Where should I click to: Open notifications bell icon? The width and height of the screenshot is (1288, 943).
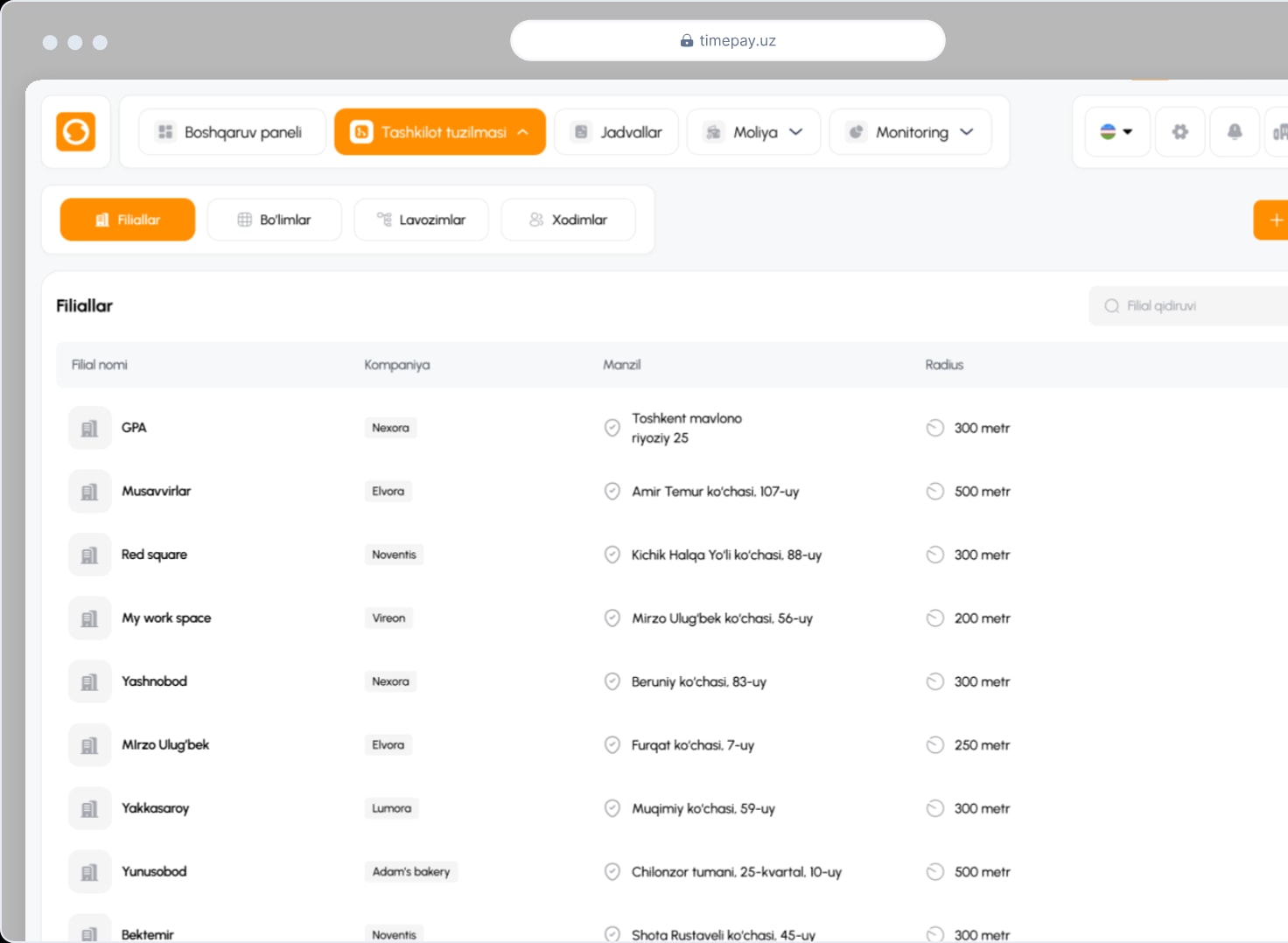tap(1235, 132)
